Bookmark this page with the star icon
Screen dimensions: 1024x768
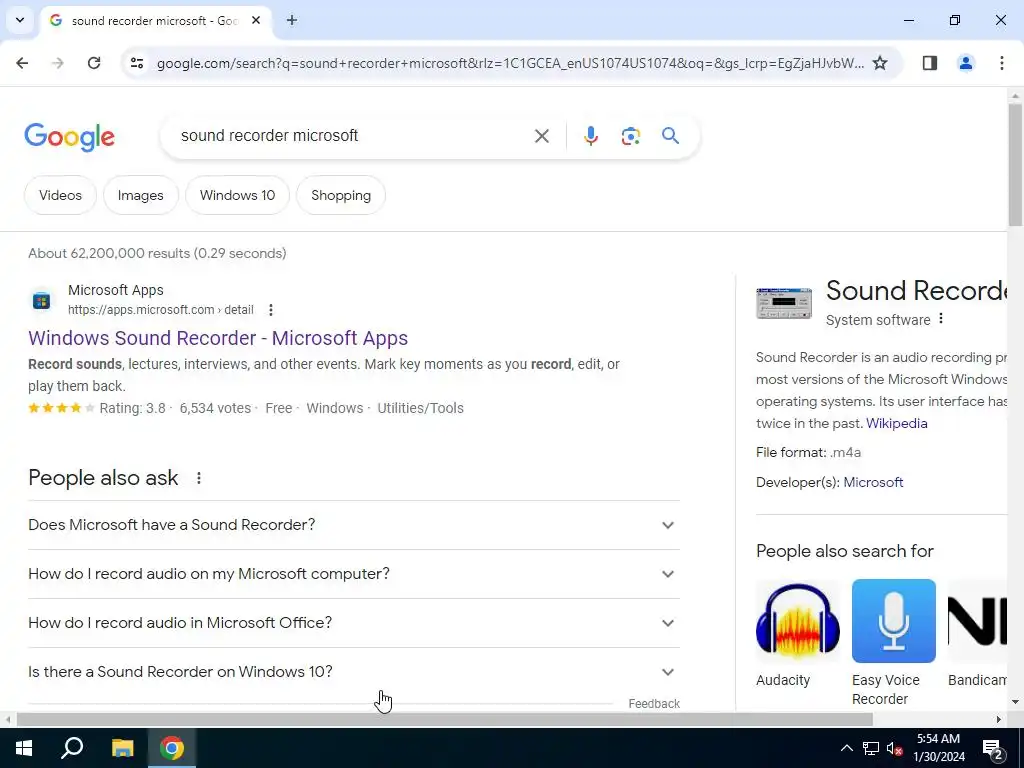pyautogui.click(x=880, y=63)
